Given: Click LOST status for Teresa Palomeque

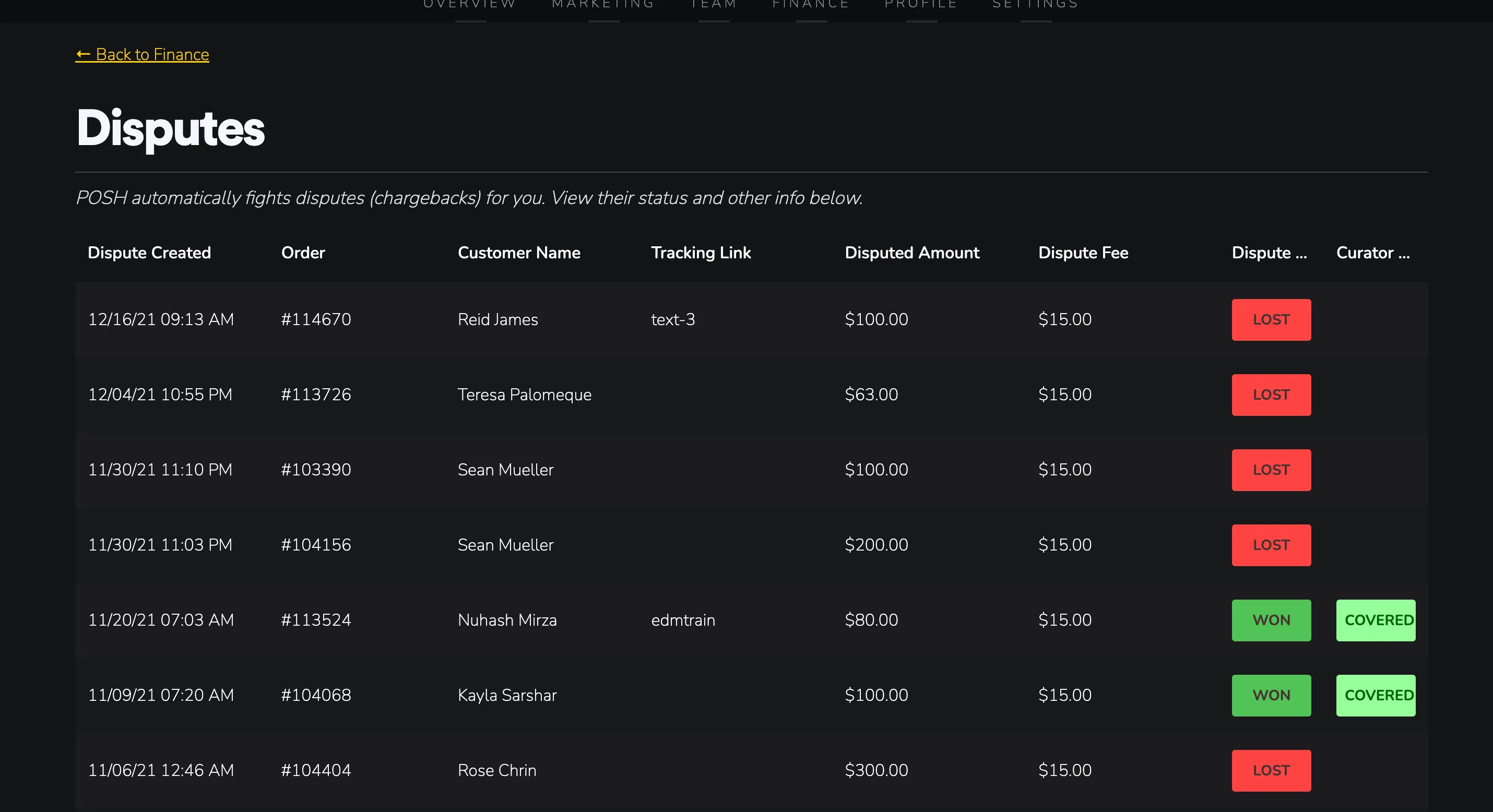Looking at the screenshot, I should (1271, 395).
